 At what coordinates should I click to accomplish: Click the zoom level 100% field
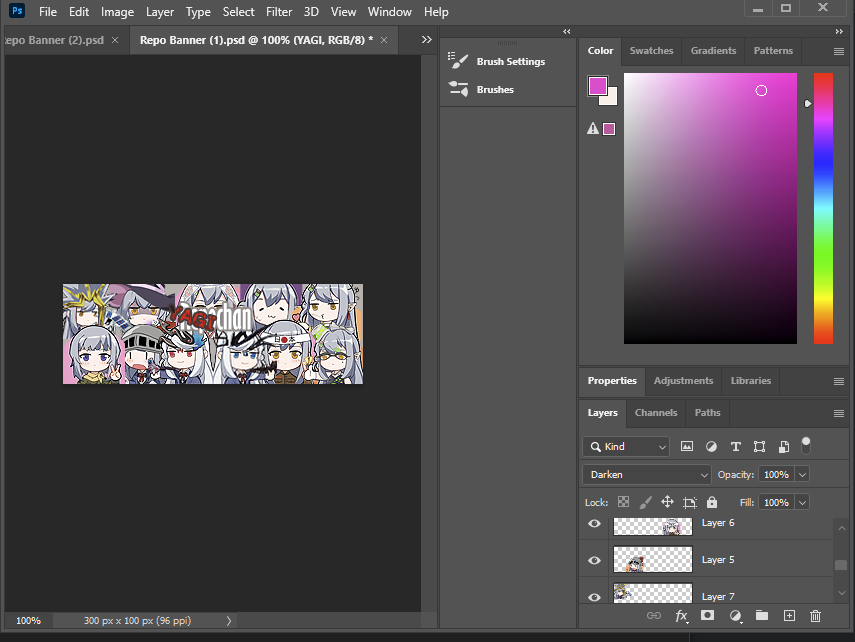pyautogui.click(x=28, y=621)
